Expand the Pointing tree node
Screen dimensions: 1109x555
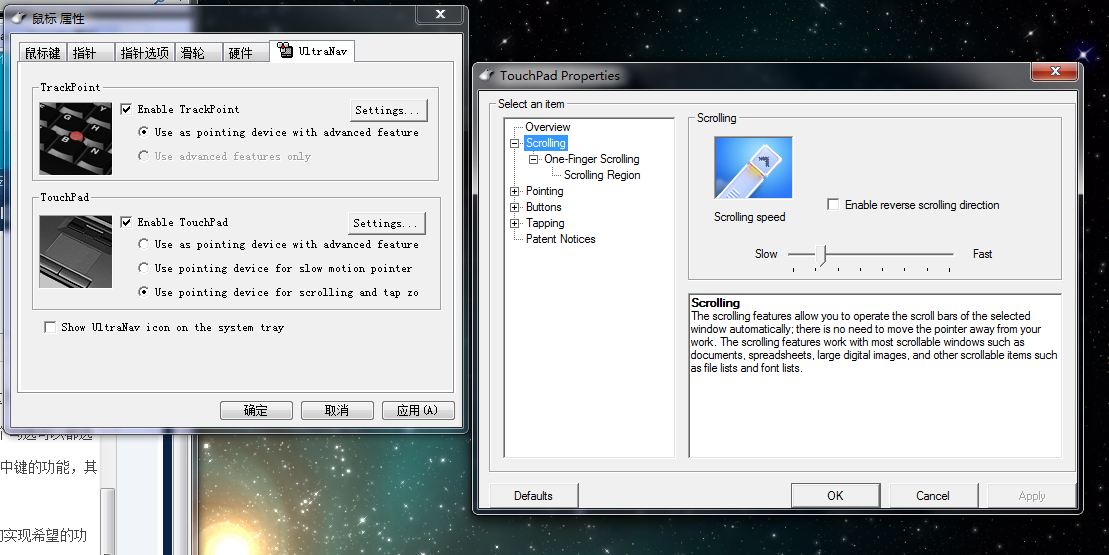click(x=515, y=191)
